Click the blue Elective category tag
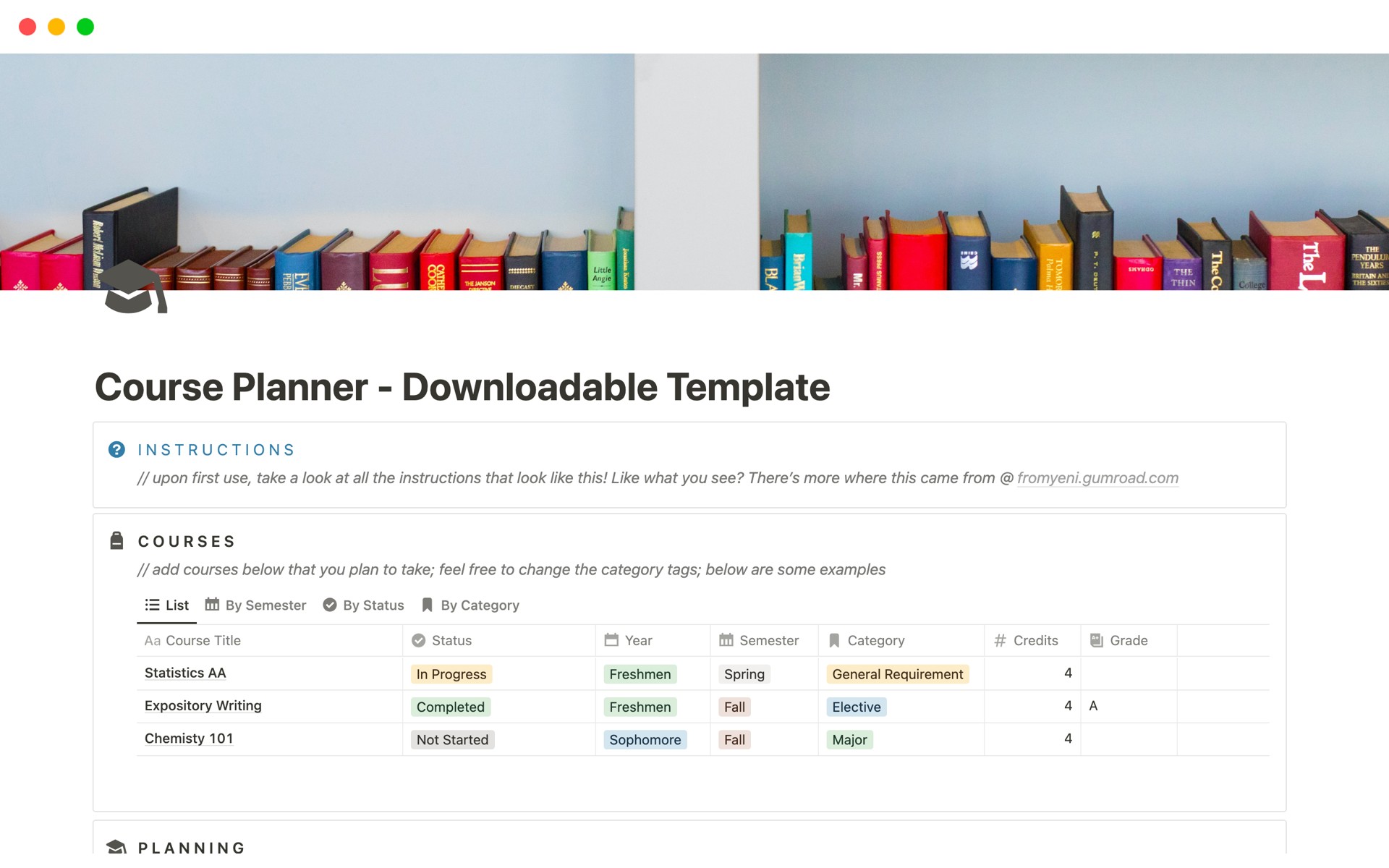 pos(856,707)
